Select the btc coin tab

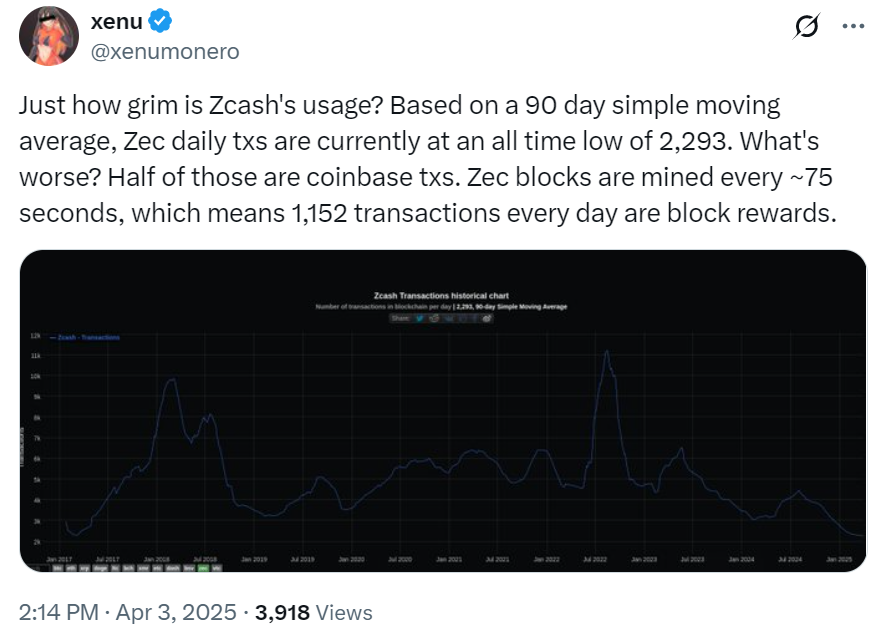[57, 568]
